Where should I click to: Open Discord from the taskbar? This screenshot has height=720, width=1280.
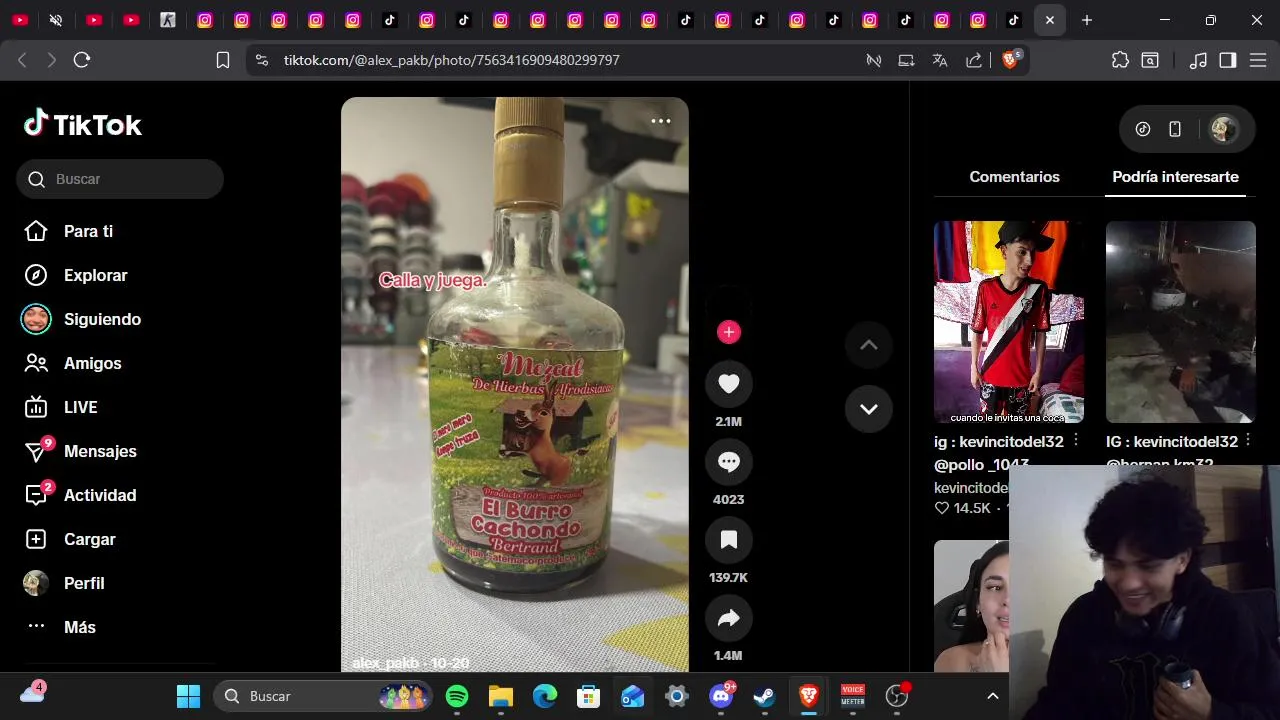pos(721,696)
